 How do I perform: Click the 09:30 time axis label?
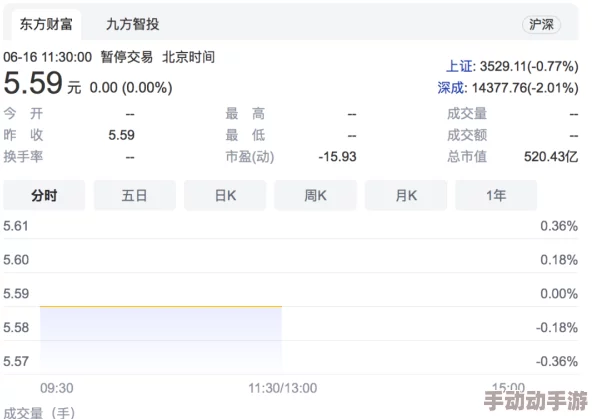(57, 388)
